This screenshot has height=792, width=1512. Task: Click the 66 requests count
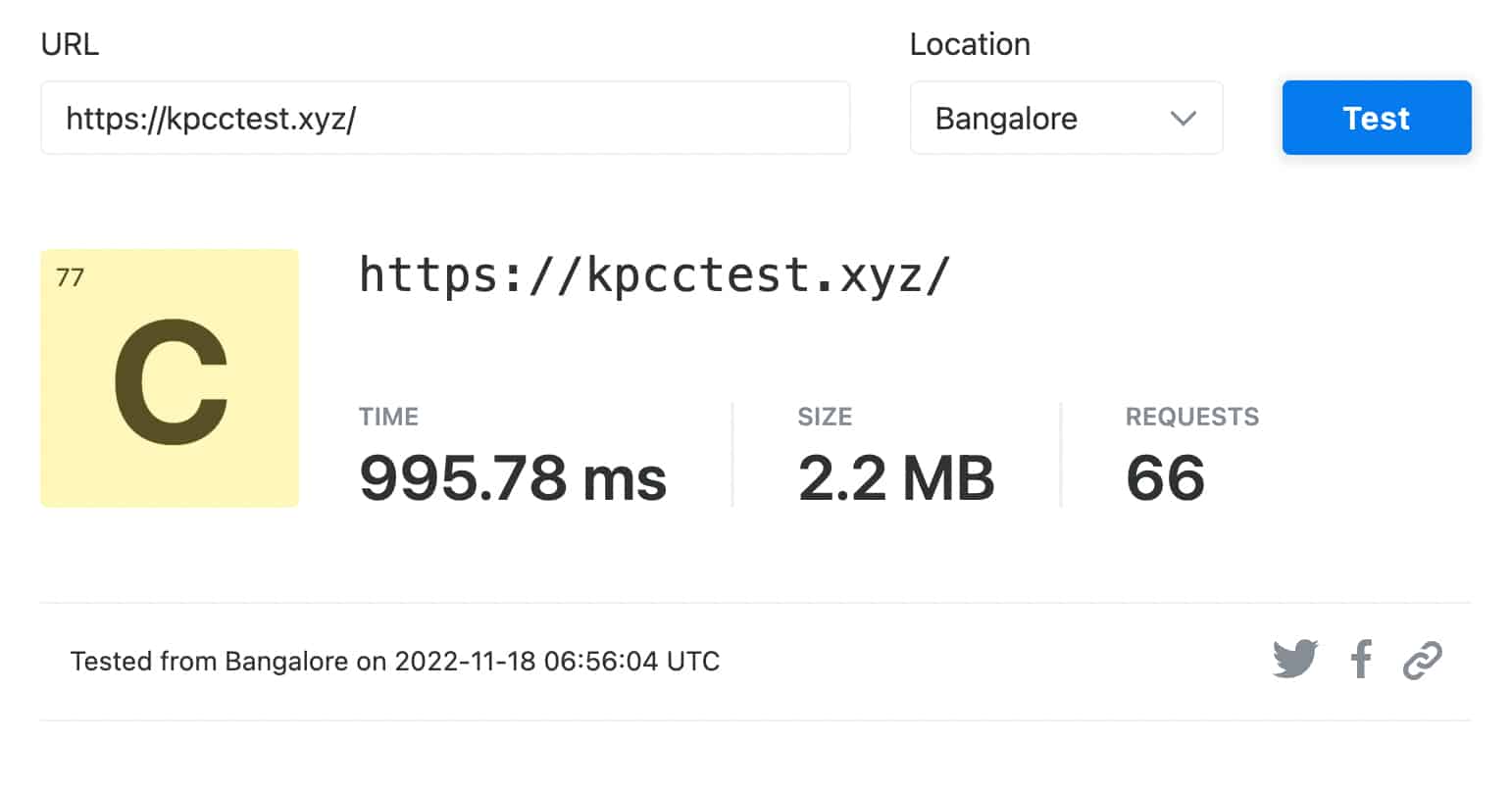[1165, 478]
